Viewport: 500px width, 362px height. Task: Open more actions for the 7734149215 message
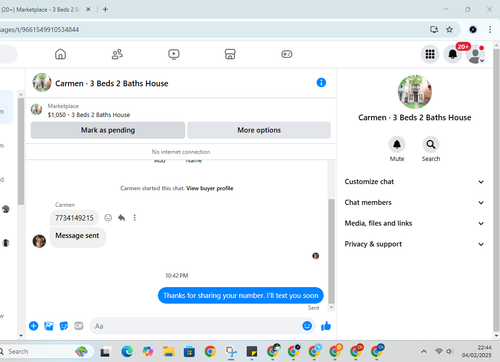(135, 218)
